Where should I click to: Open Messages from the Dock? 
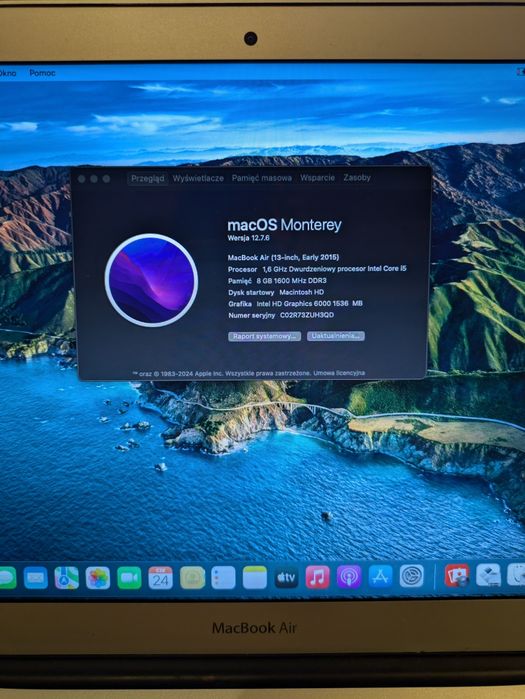pyautogui.click(x=6, y=578)
